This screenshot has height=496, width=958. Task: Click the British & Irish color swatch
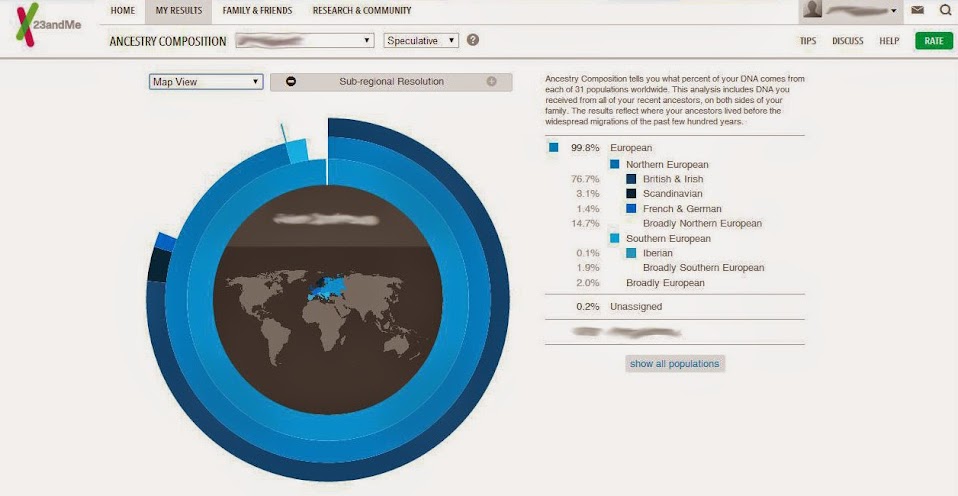click(x=631, y=179)
